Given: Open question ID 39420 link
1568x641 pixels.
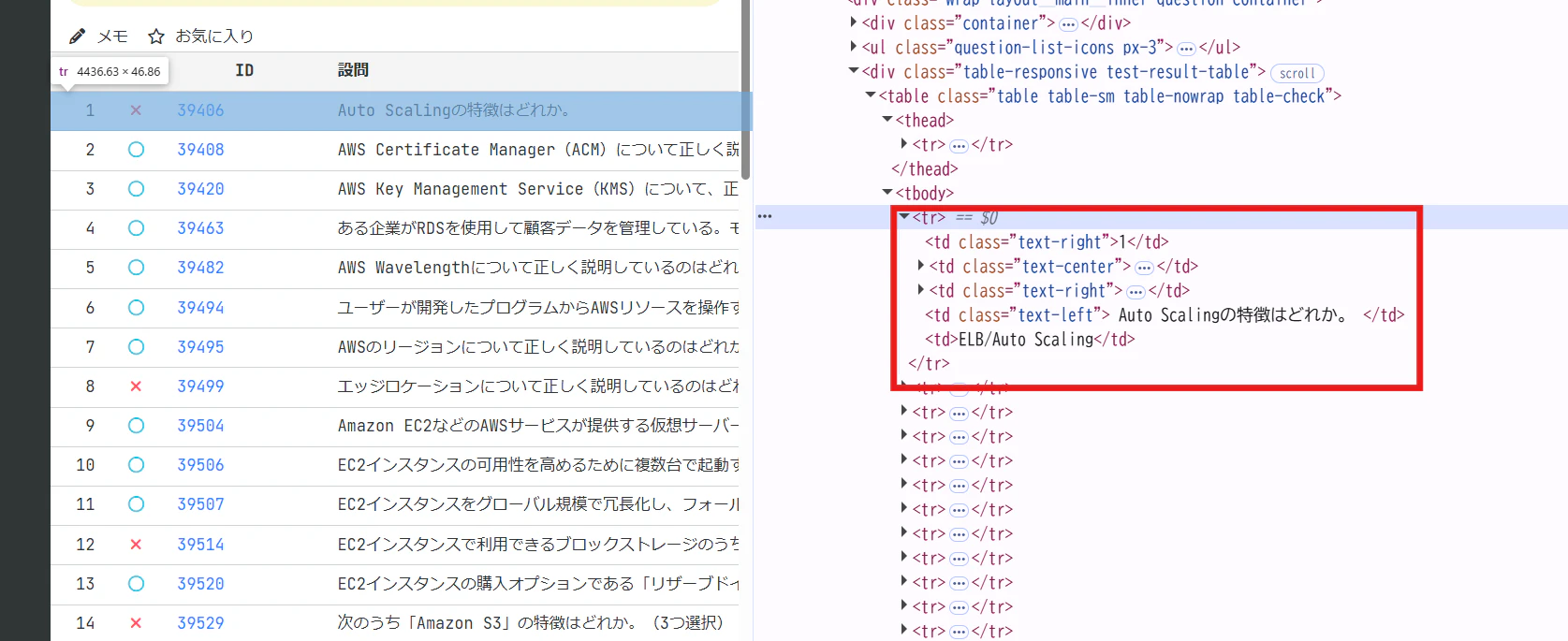Looking at the screenshot, I should click(x=201, y=189).
